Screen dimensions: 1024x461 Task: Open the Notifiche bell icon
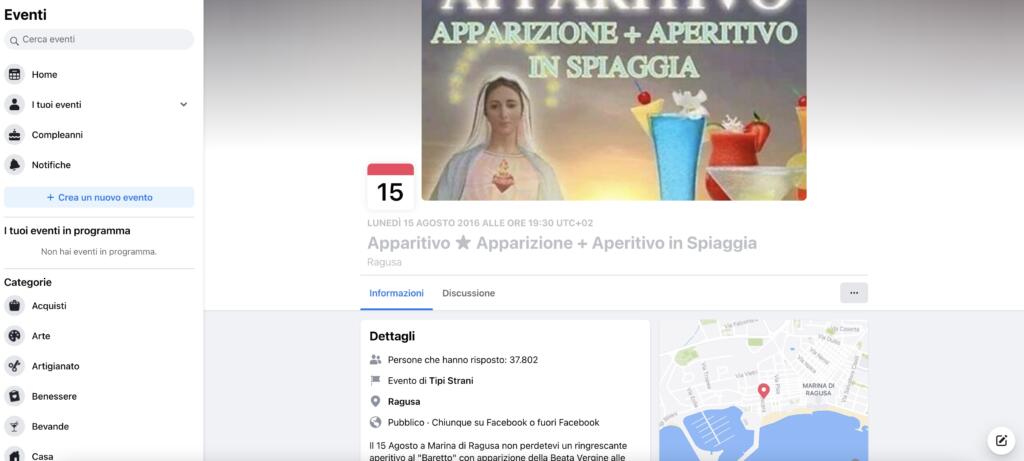click(x=14, y=165)
